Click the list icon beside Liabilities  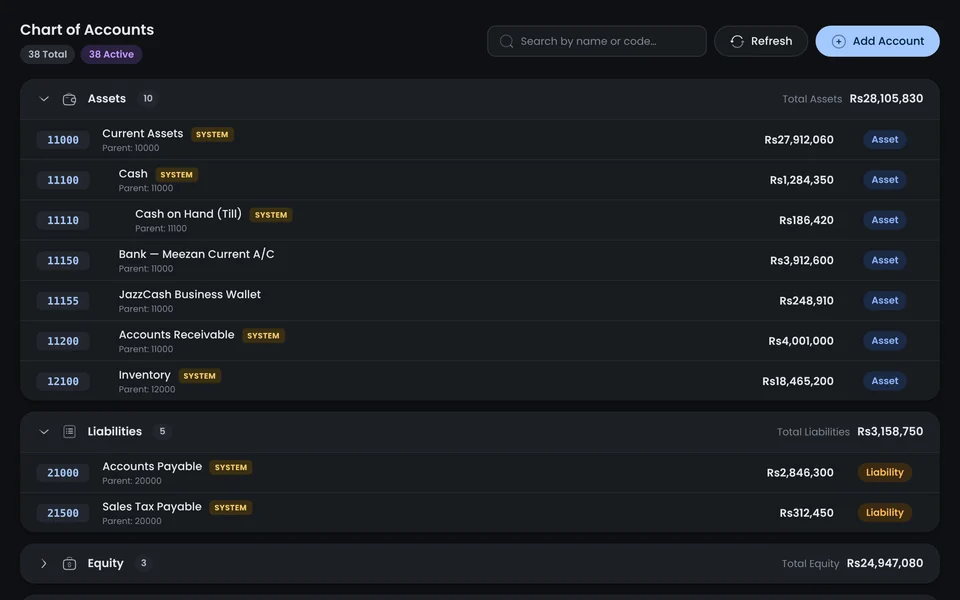[x=69, y=432]
